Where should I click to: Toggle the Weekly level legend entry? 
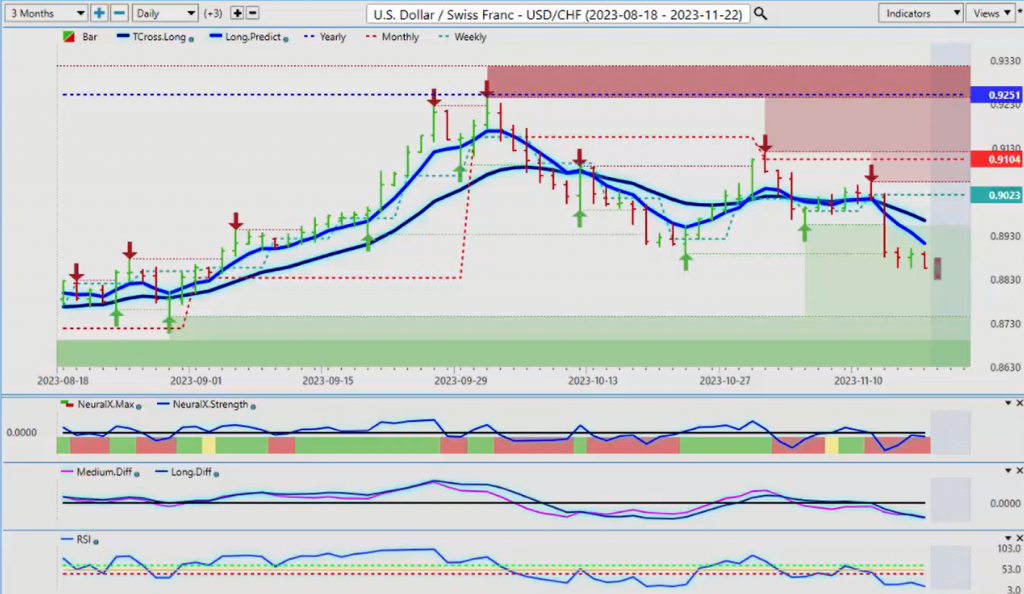(463, 37)
